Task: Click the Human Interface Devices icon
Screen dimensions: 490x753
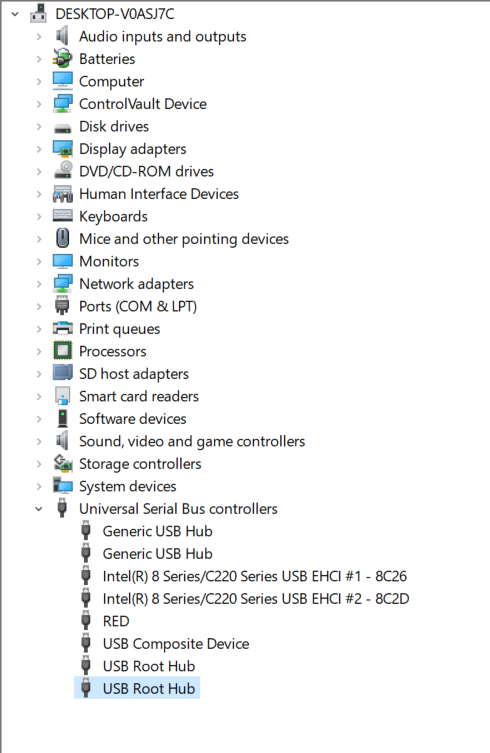Action: tap(62, 194)
